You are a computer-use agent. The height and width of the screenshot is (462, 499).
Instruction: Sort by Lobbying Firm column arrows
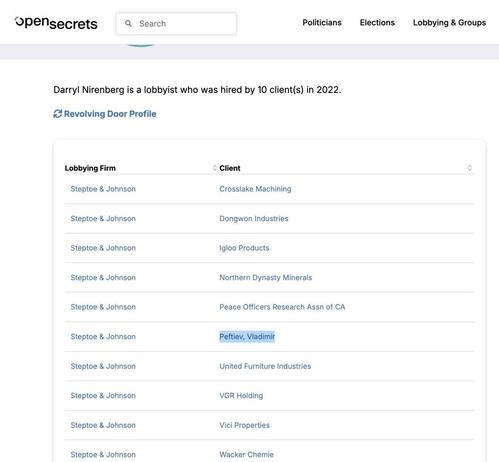click(x=214, y=168)
